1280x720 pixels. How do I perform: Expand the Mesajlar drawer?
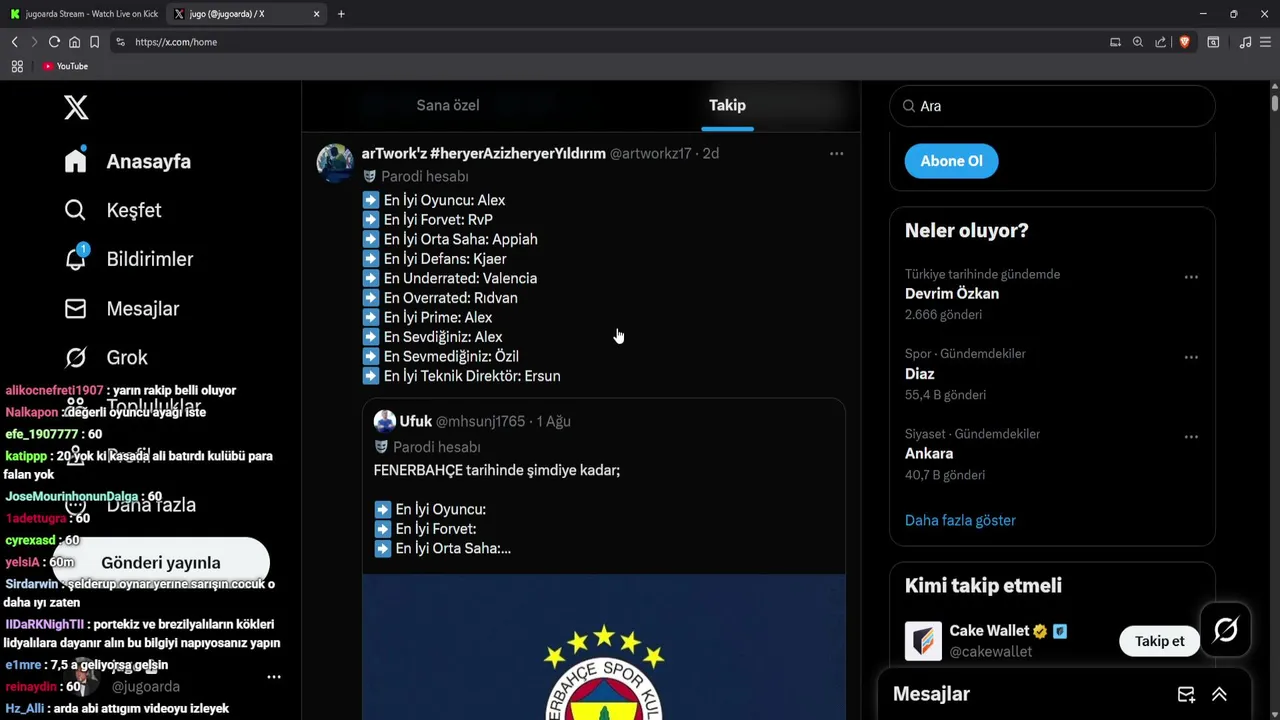[1219, 694]
